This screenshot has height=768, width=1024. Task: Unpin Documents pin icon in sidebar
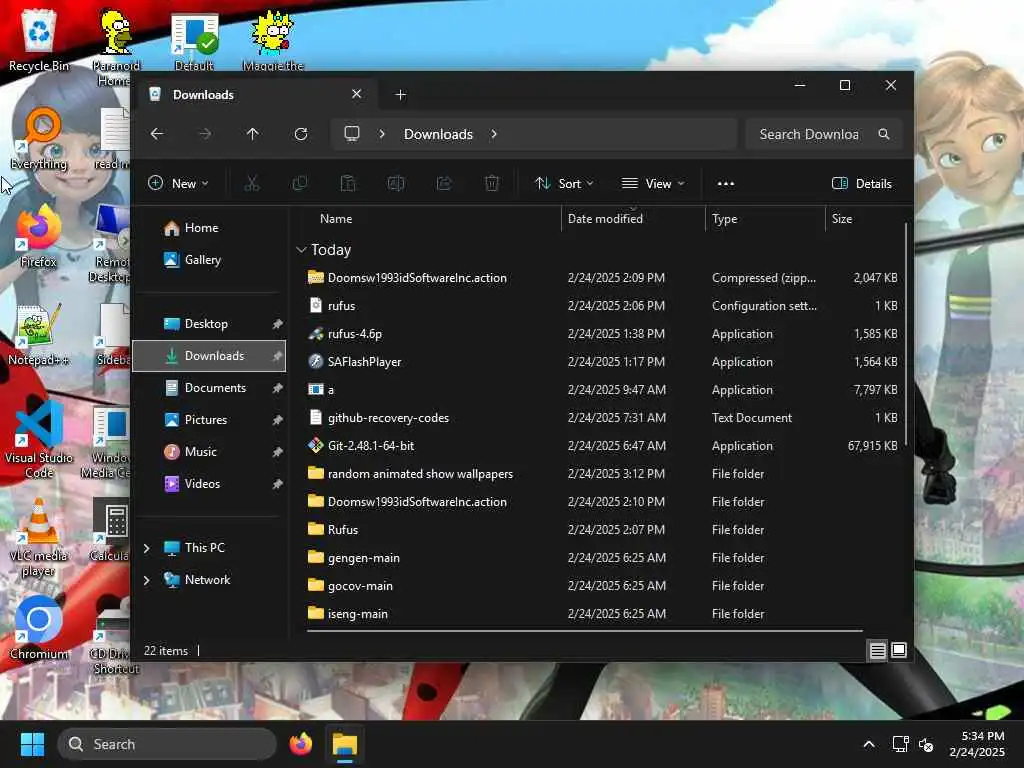(x=277, y=388)
